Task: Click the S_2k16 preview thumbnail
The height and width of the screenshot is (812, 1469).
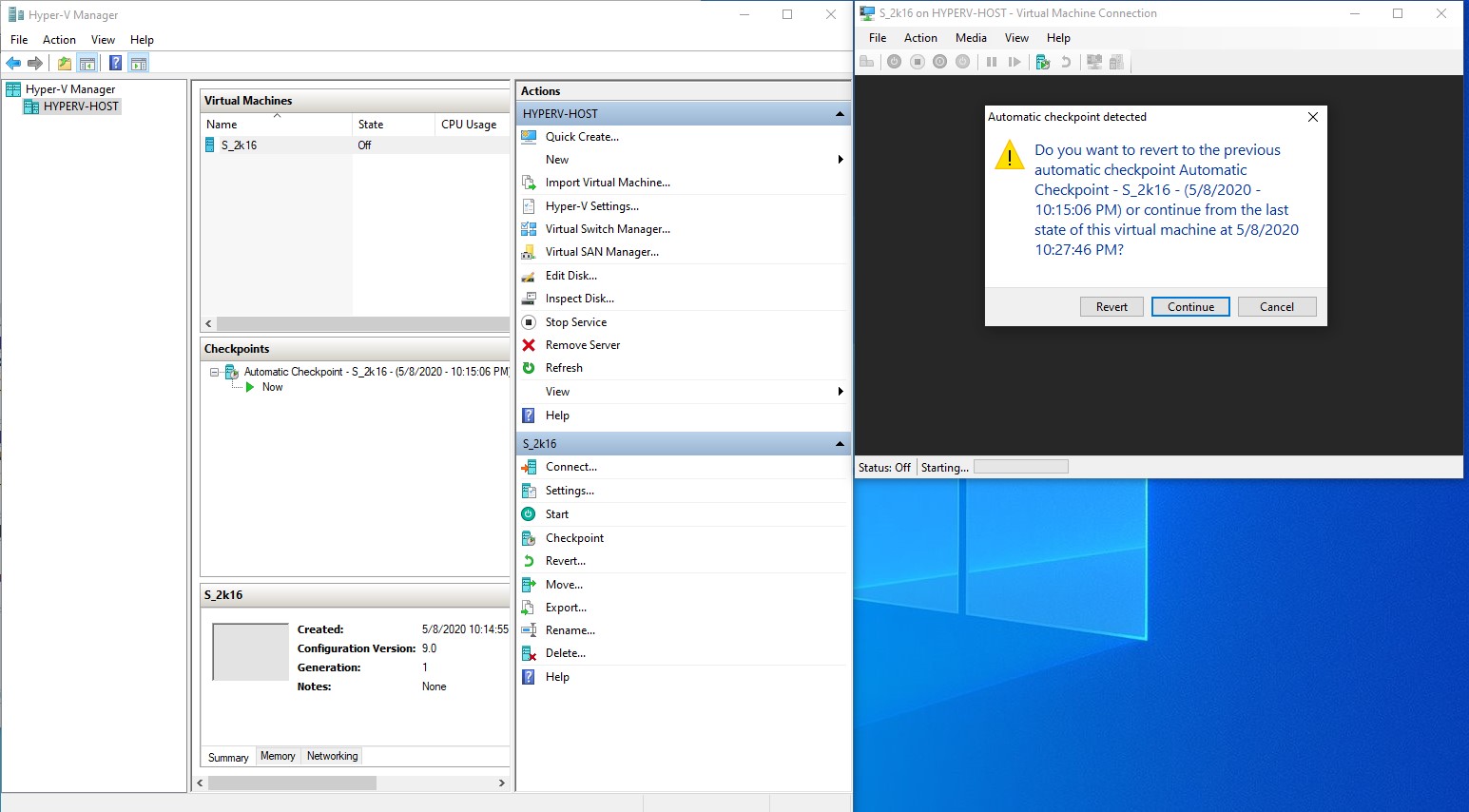Action: click(x=250, y=652)
